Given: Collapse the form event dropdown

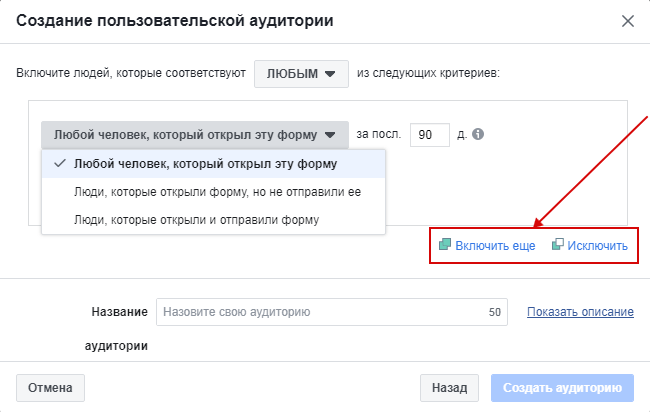Looking at the screenshot, I should tap(195, 134).
